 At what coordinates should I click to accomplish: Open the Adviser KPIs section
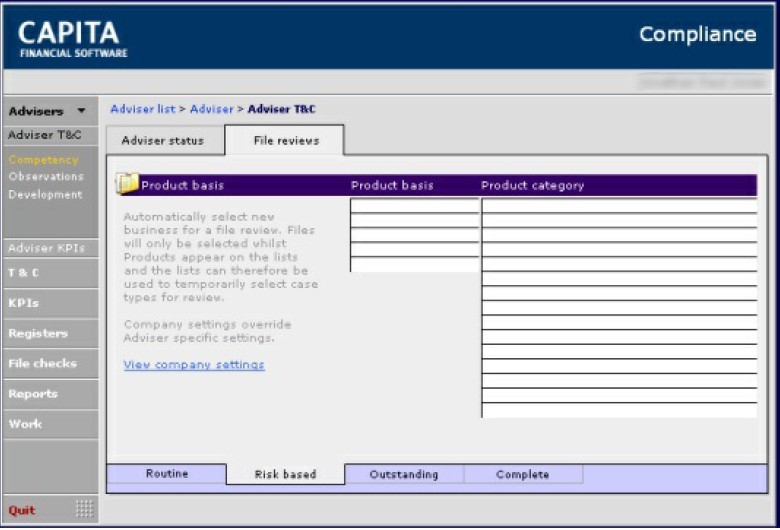tap(46, 248)
